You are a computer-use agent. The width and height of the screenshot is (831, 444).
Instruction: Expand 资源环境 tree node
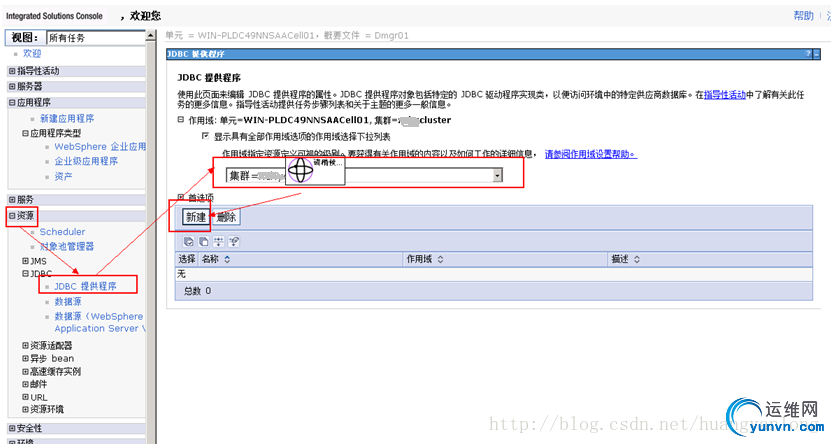tap(25, 409)
